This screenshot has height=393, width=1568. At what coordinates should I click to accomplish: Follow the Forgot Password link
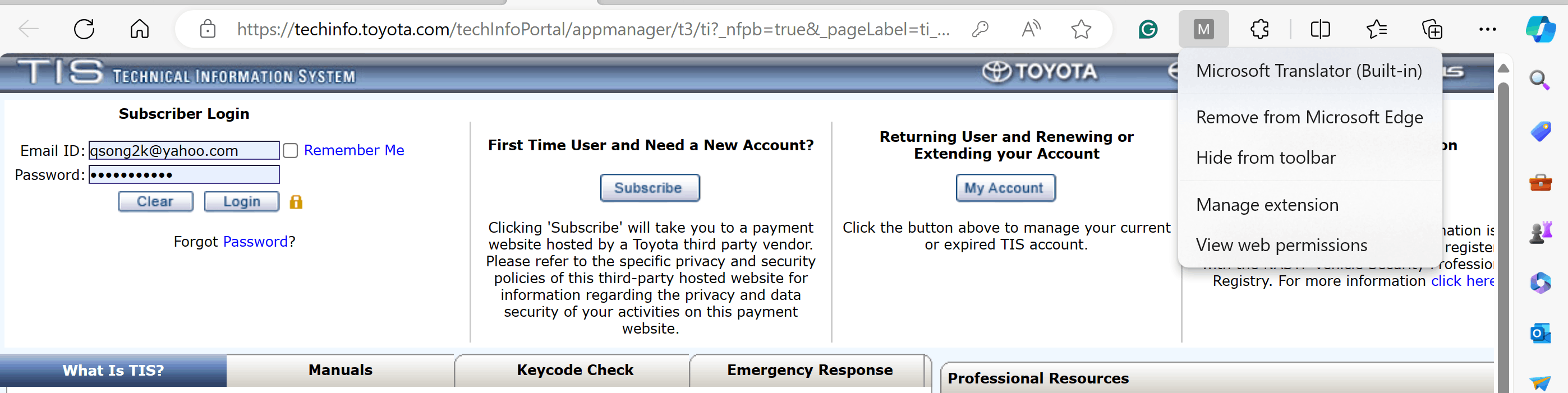click(x=255, y=242)
